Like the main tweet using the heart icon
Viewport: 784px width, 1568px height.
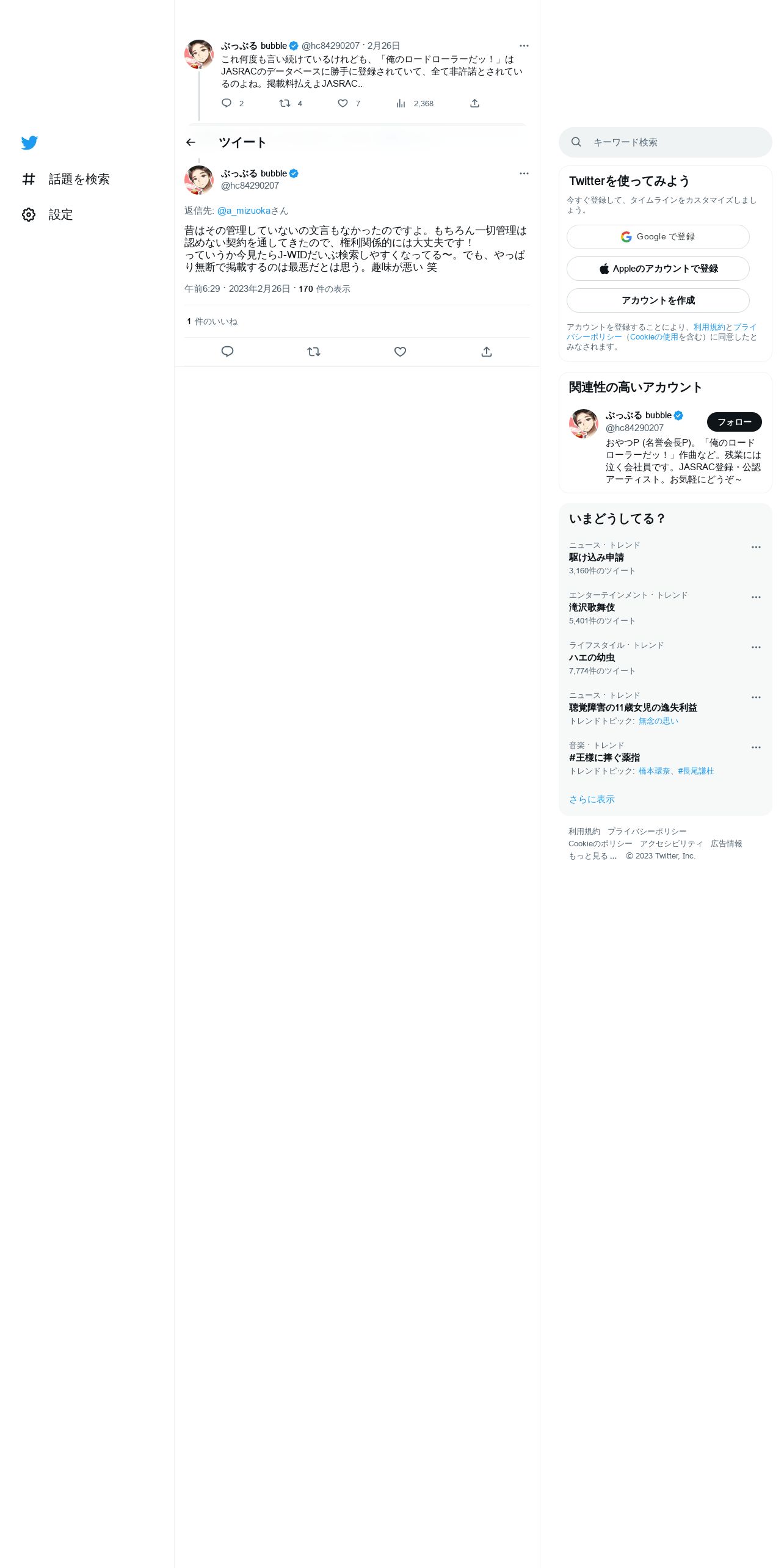tap(400, 352)
